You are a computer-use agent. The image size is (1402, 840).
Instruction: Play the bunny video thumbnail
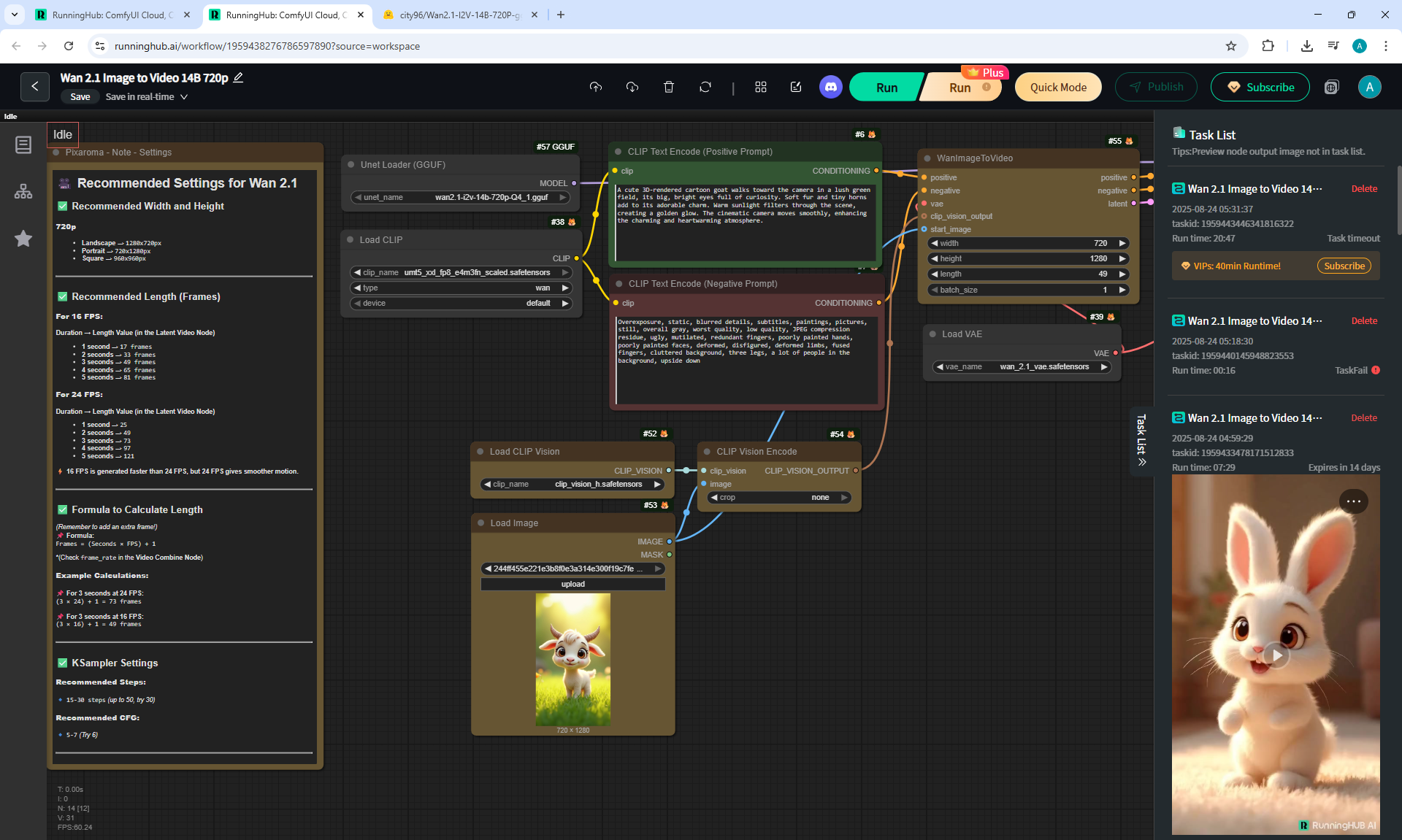1276,655
